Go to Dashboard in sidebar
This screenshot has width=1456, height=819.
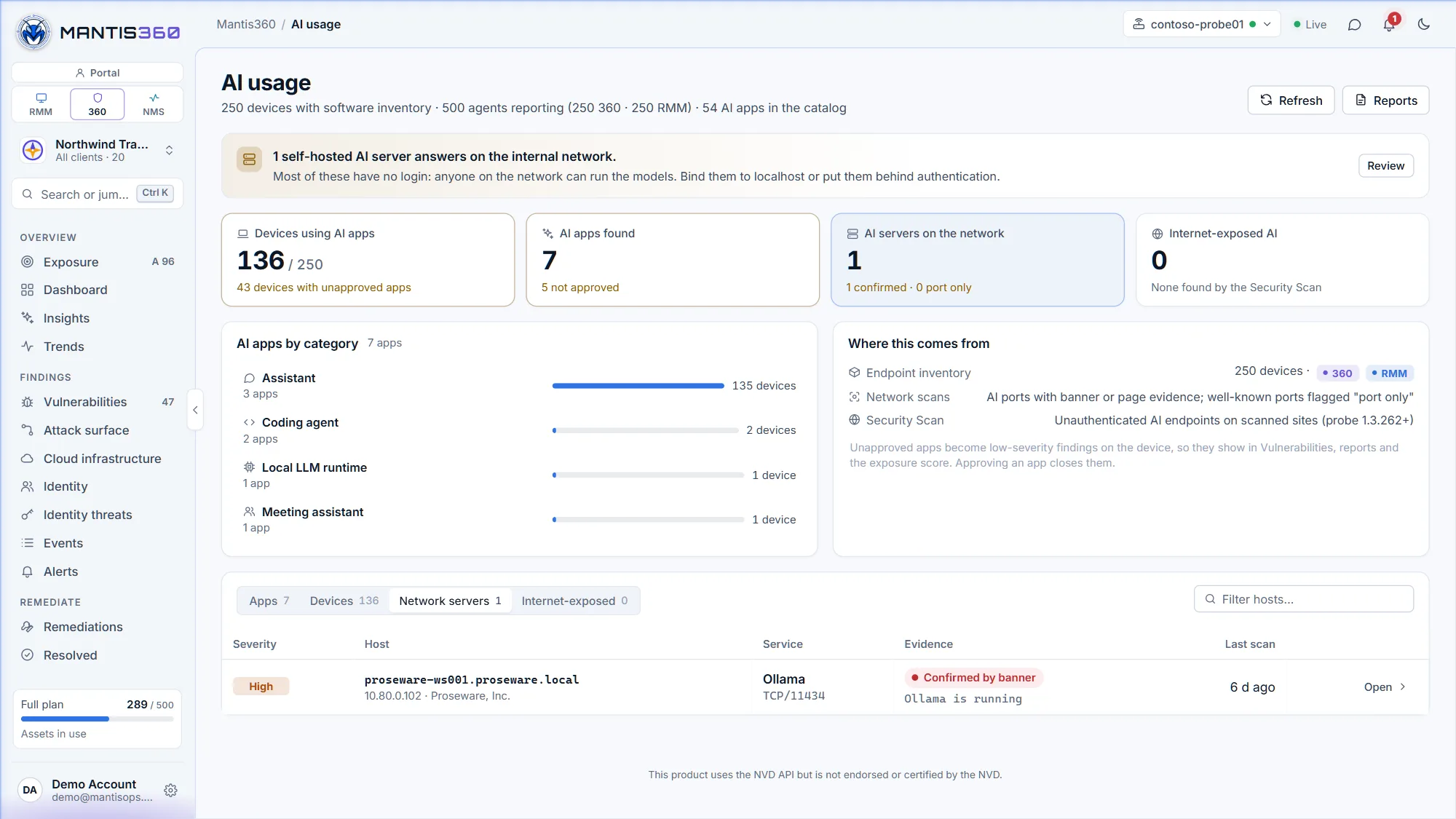click(x=98, y=290)
